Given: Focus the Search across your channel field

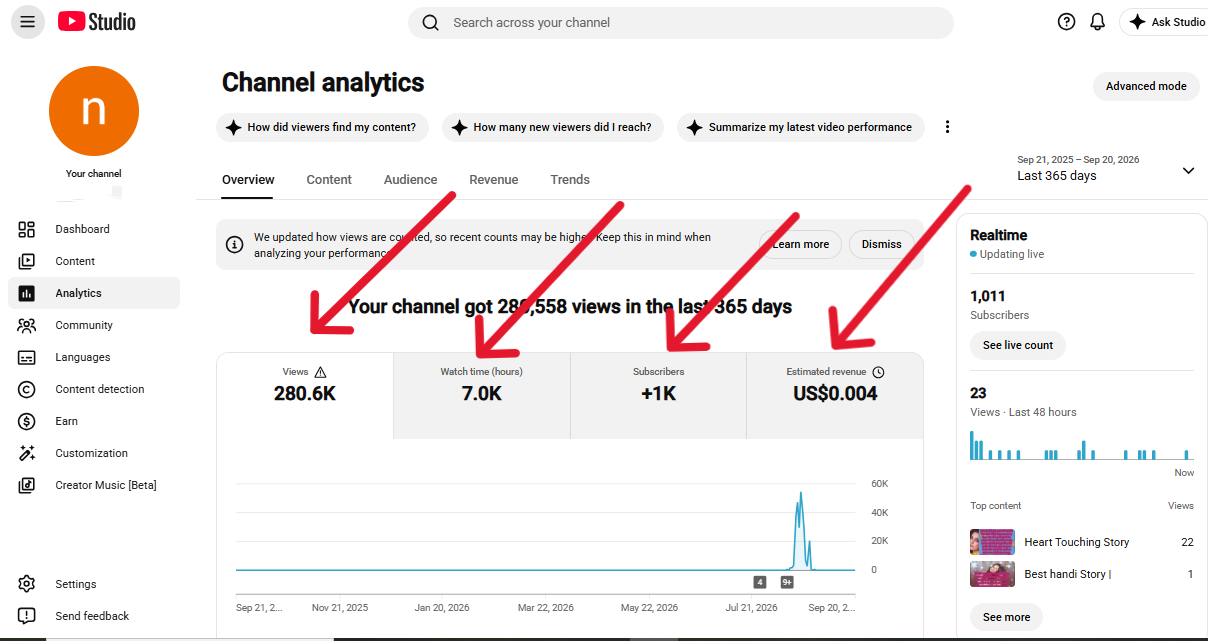Looking at the screenshot, I should click(x=681, y=22).
